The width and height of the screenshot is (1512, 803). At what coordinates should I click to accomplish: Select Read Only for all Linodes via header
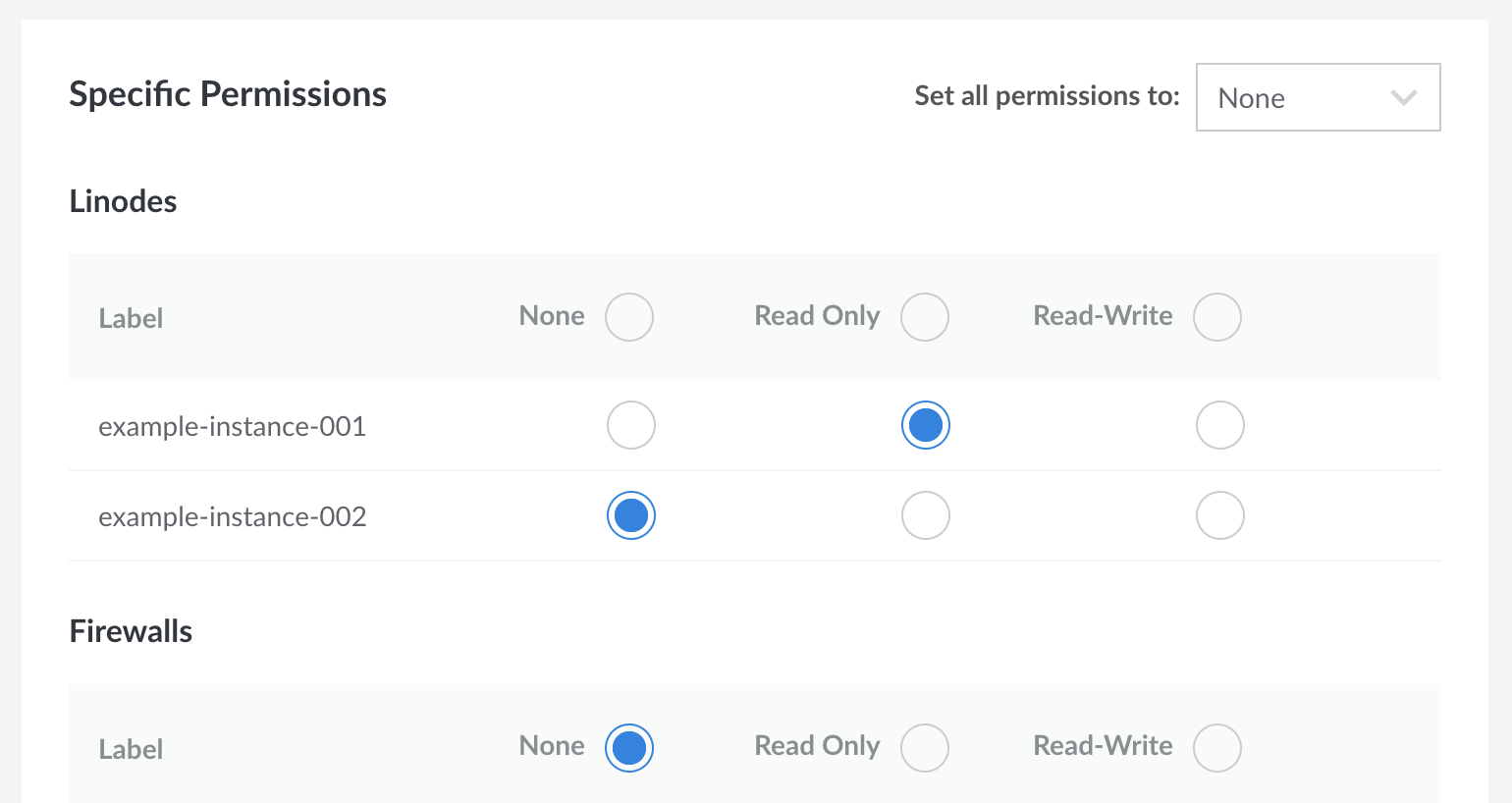pyautogui.click(x=924, y=316)
